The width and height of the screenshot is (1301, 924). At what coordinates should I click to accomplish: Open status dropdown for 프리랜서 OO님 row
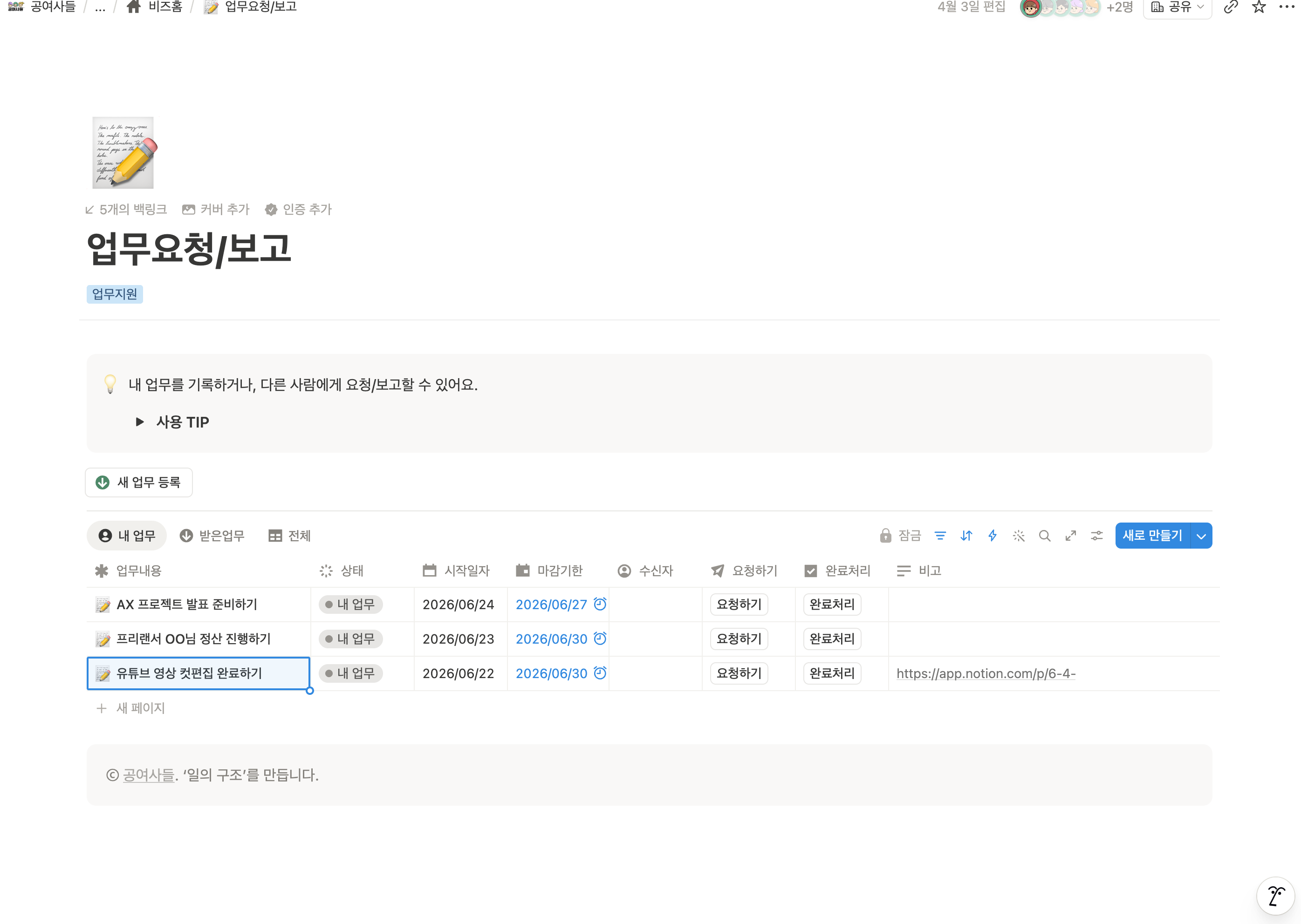click(x=350, y=639)
